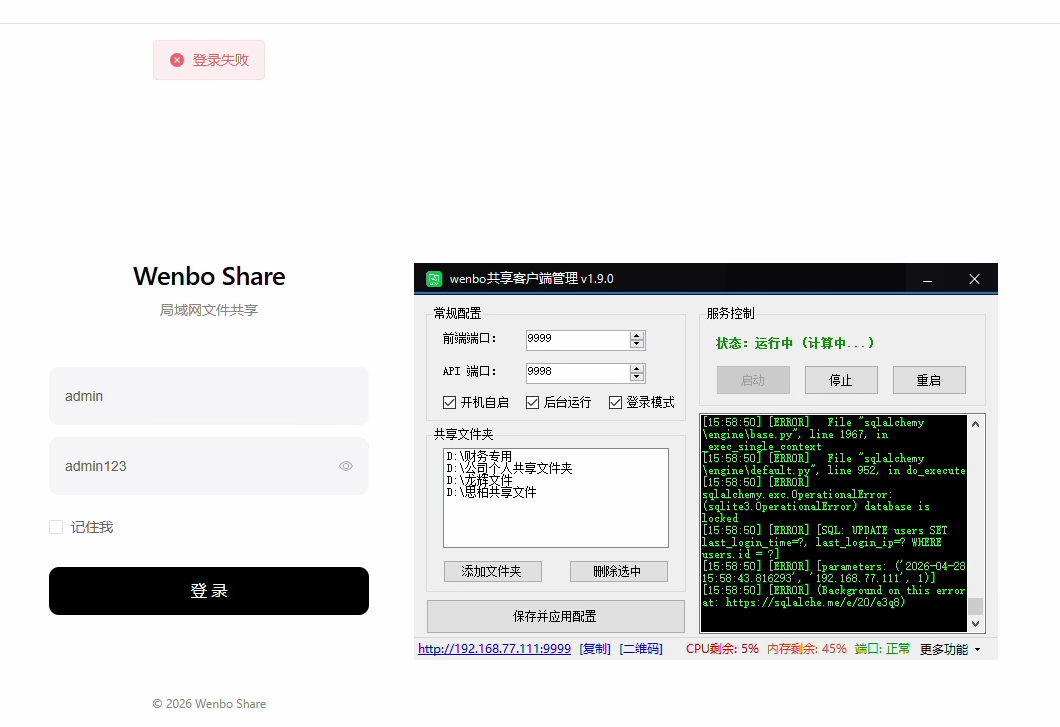This screenshot has width=1060, height=727.
Task: Open the http://192.168.77.111:9999 link
Action: (494, 649)
